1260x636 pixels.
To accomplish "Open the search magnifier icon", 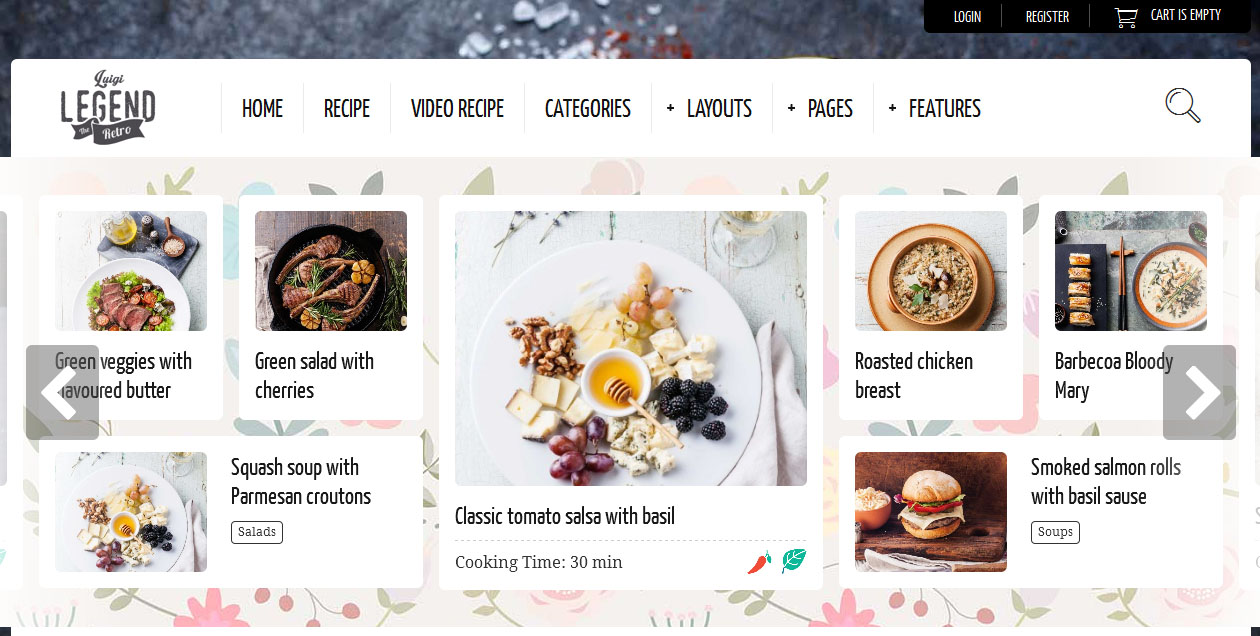I will tap(1183, 106).
